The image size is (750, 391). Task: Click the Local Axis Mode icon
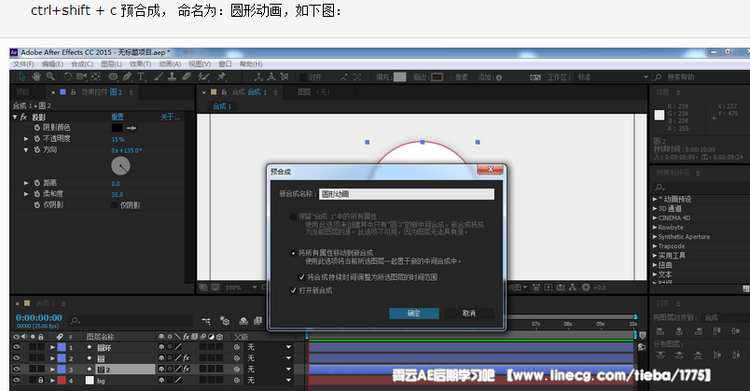(x=258, y=77)
